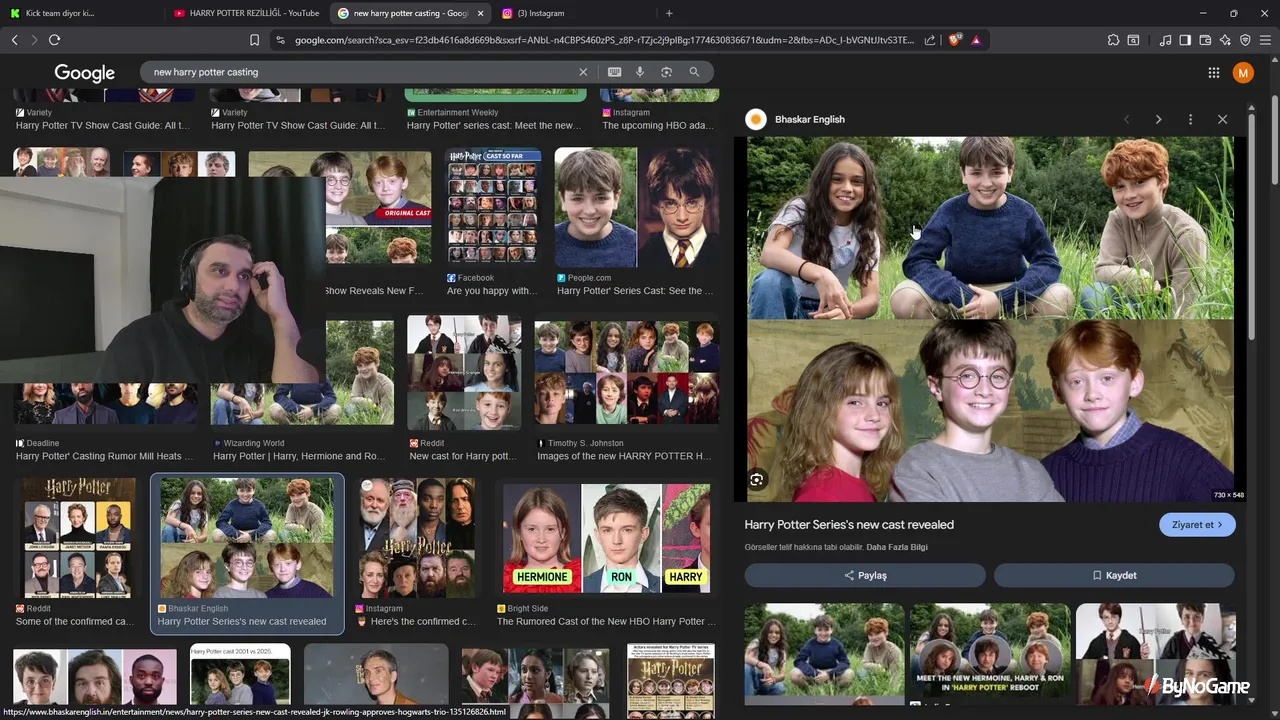Screen dimensions: 1280x720
Task: Open Harry Potter Series's new cast revealed title
Action: tap(849, 525)
